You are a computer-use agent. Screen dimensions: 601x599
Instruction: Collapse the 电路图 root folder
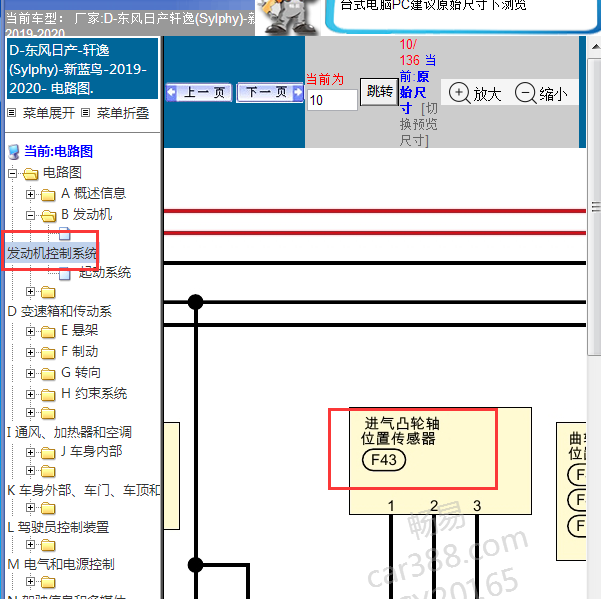[x=12, y=174]
